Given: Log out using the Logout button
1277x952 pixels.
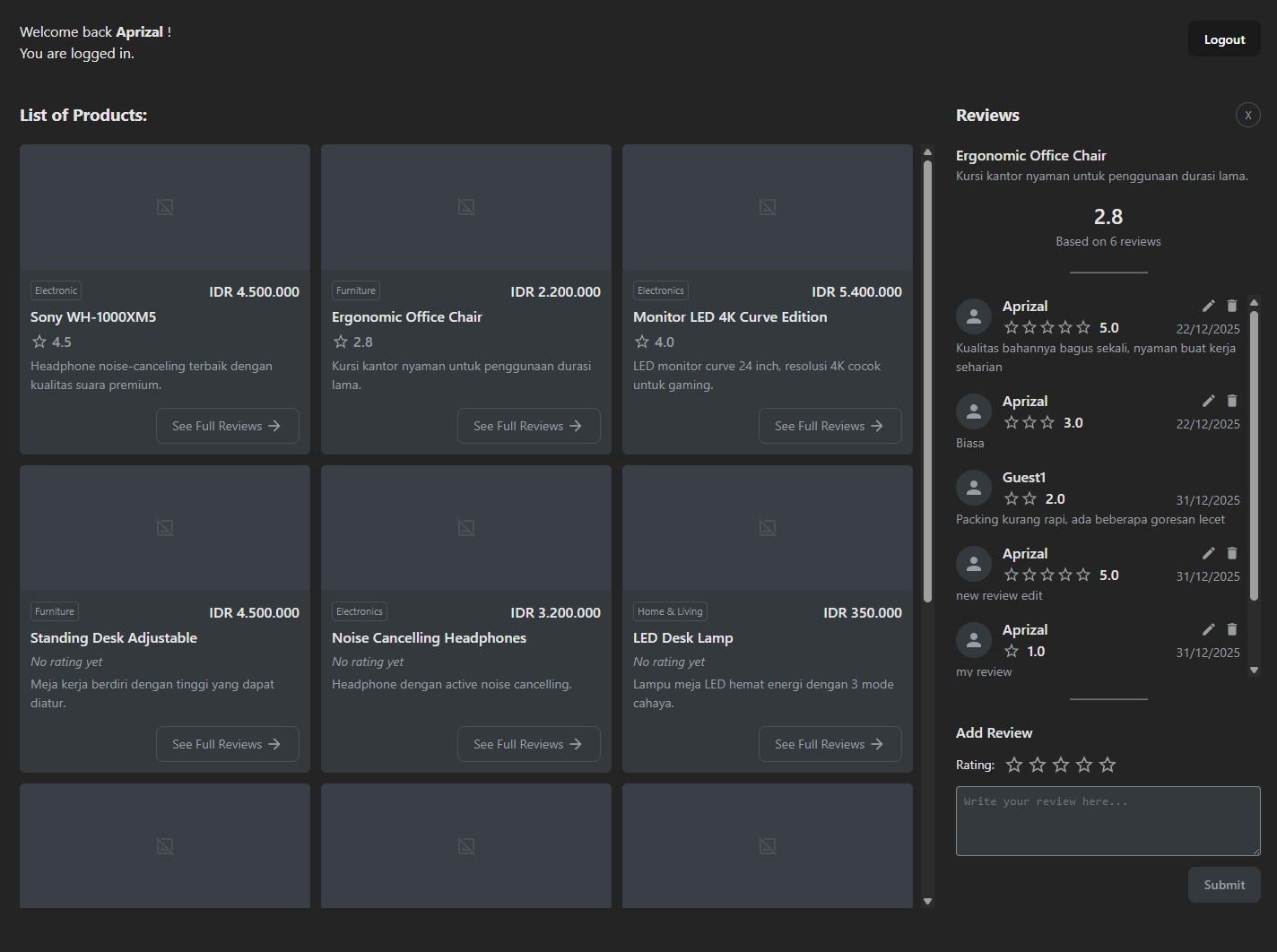Looking at the screenshot, I should 1224,39.
